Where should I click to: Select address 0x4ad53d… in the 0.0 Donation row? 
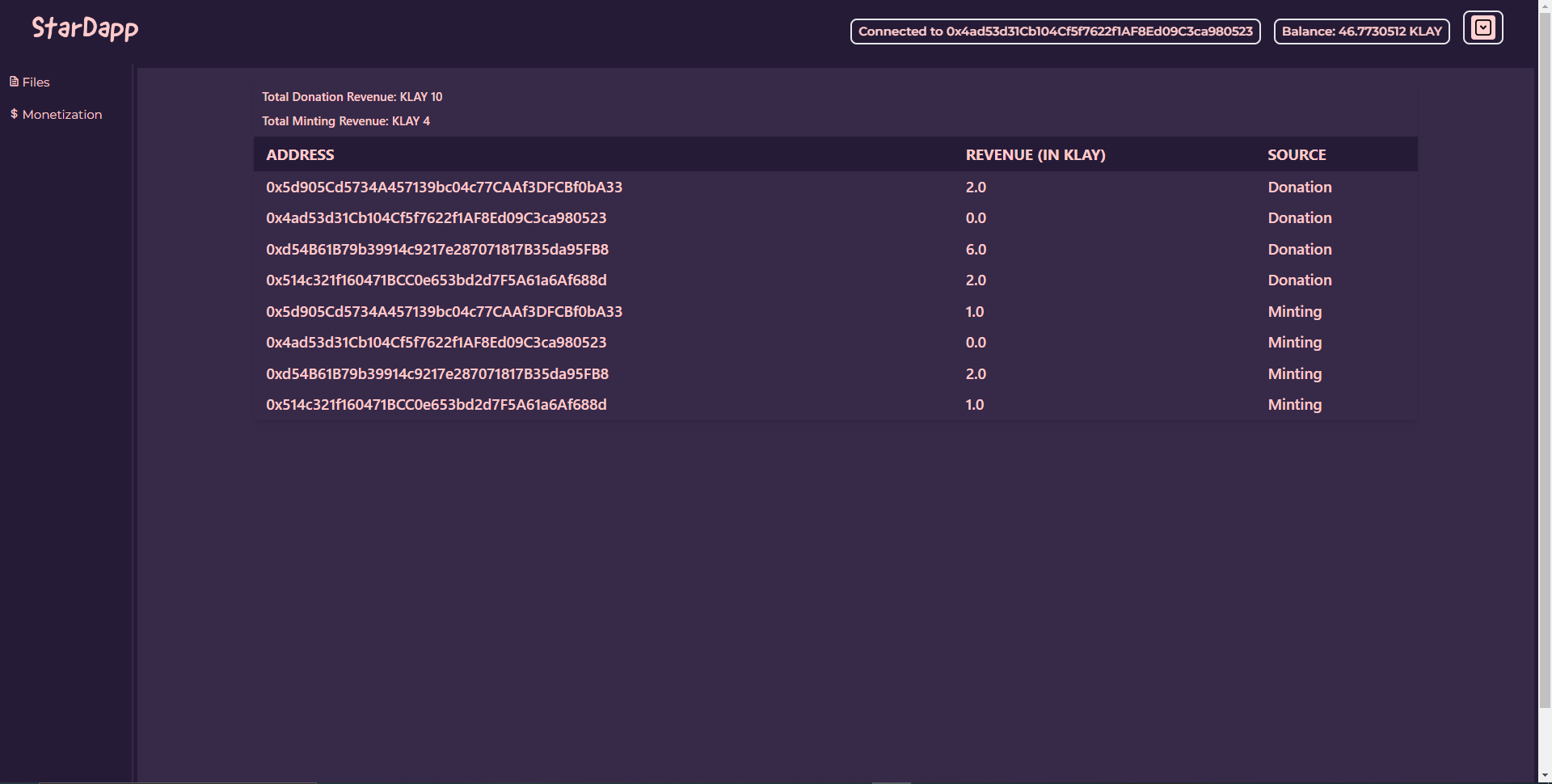coord(436,218)
